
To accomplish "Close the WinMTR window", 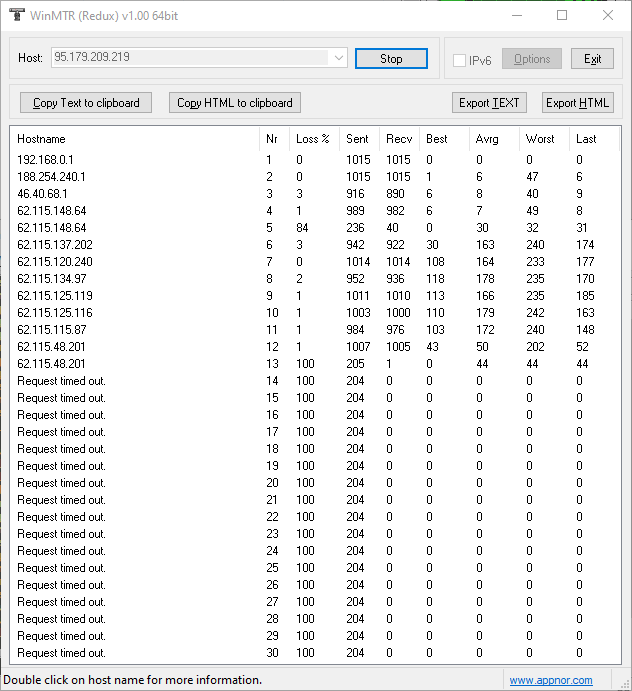I will [608, 15].
